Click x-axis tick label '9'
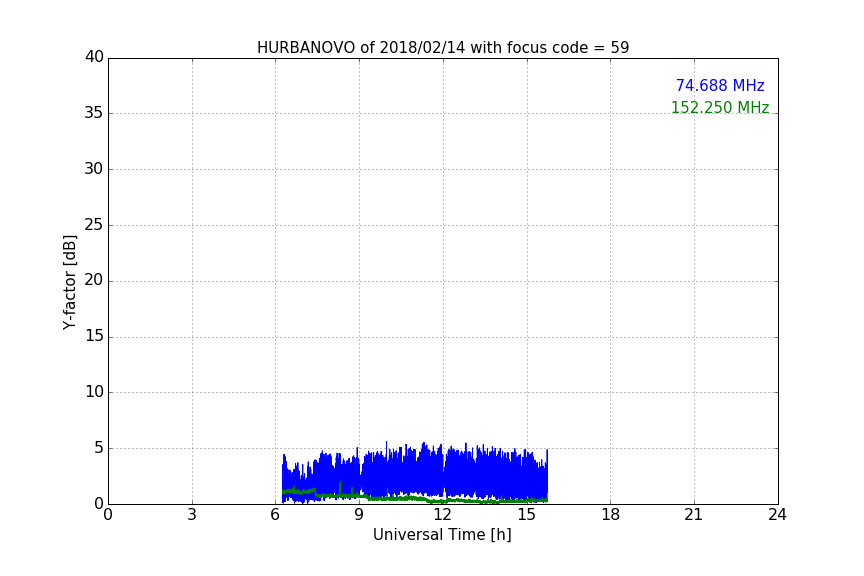The width and height of the screenshot is (864, 576). coord(359,515)
